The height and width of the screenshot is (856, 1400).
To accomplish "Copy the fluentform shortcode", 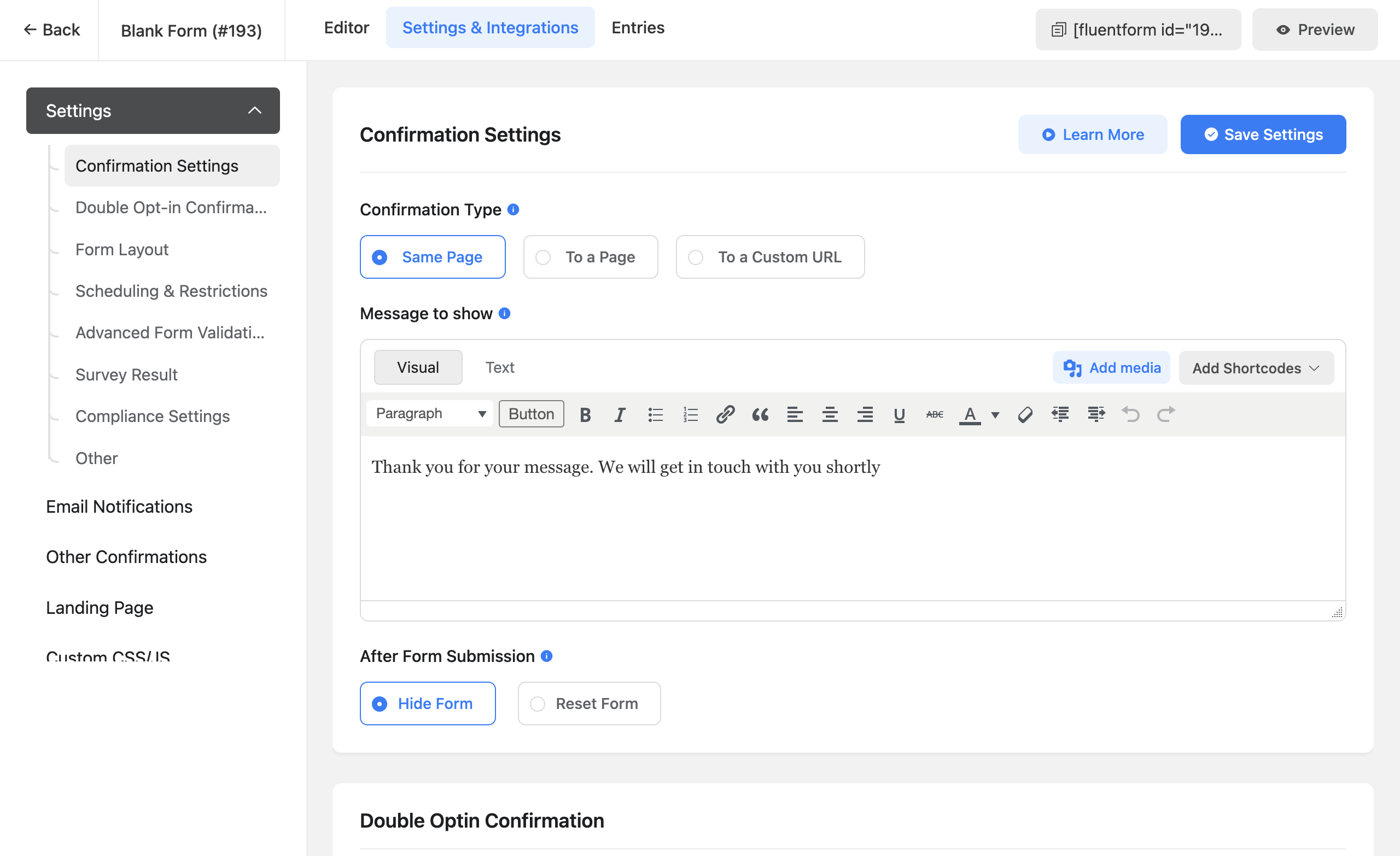I will coord(1138,30).
